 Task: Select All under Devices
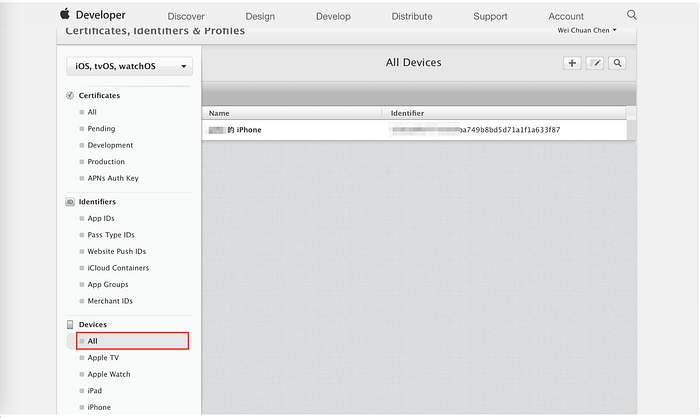[133, 341]
